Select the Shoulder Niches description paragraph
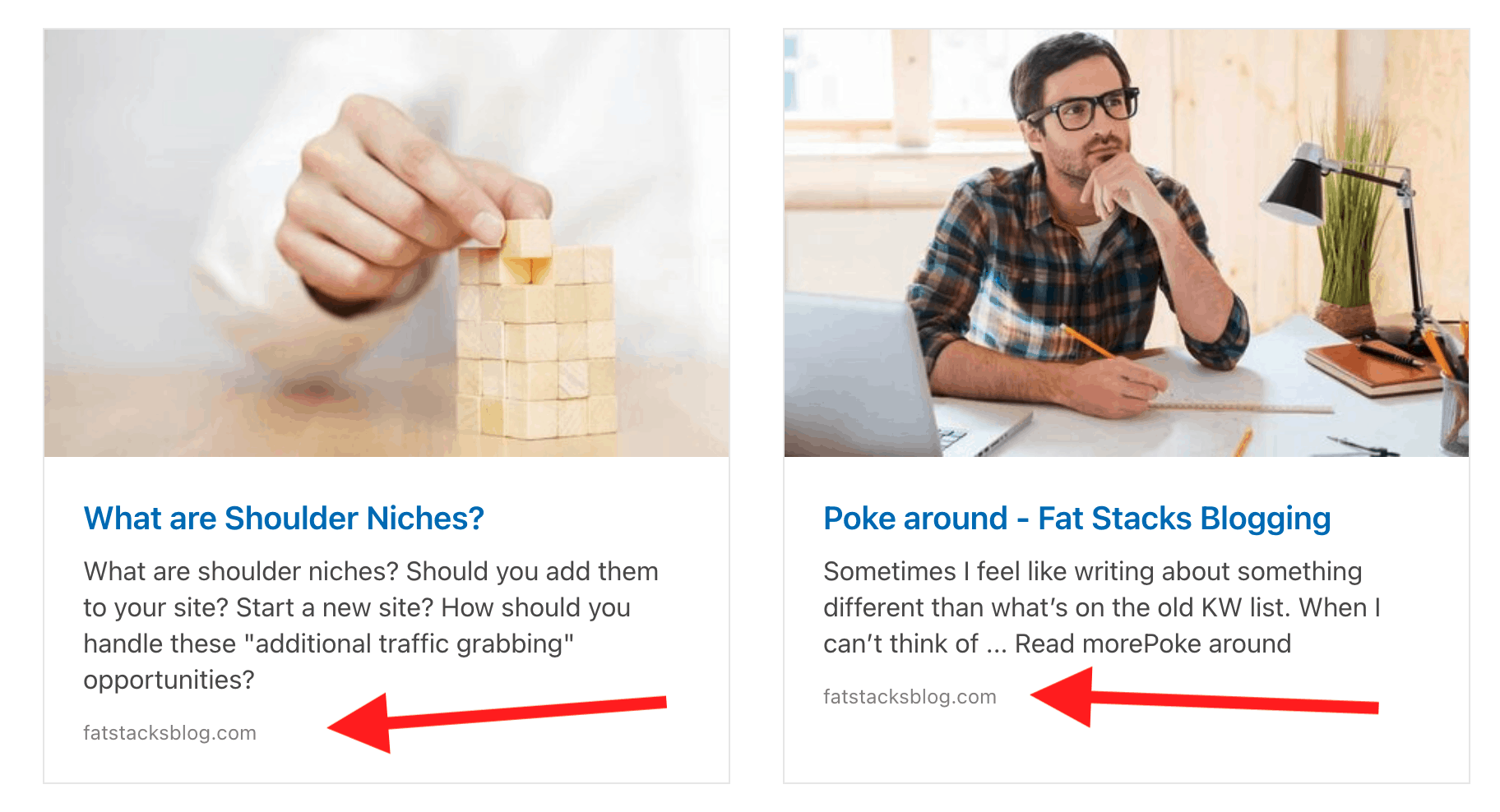 370,625
